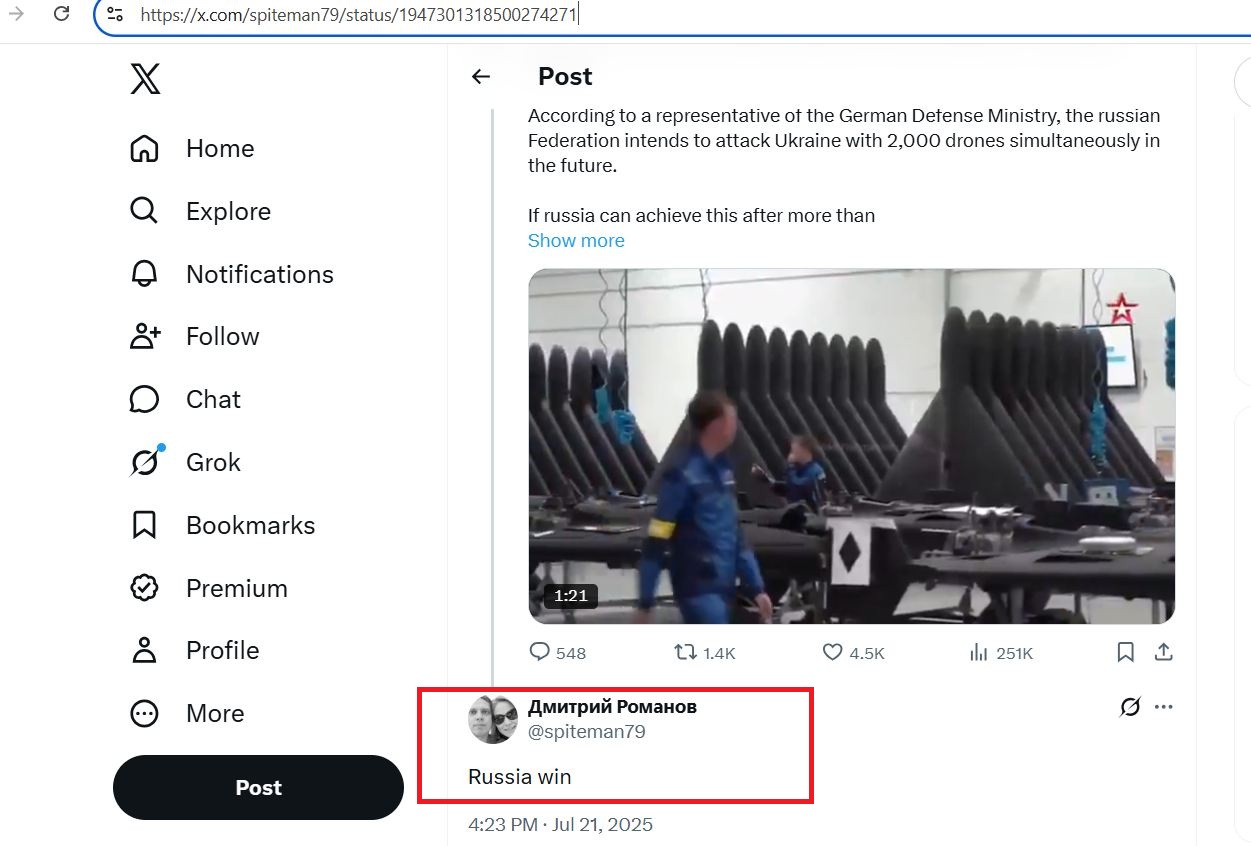Click the X logo icon

coord(145,78)
